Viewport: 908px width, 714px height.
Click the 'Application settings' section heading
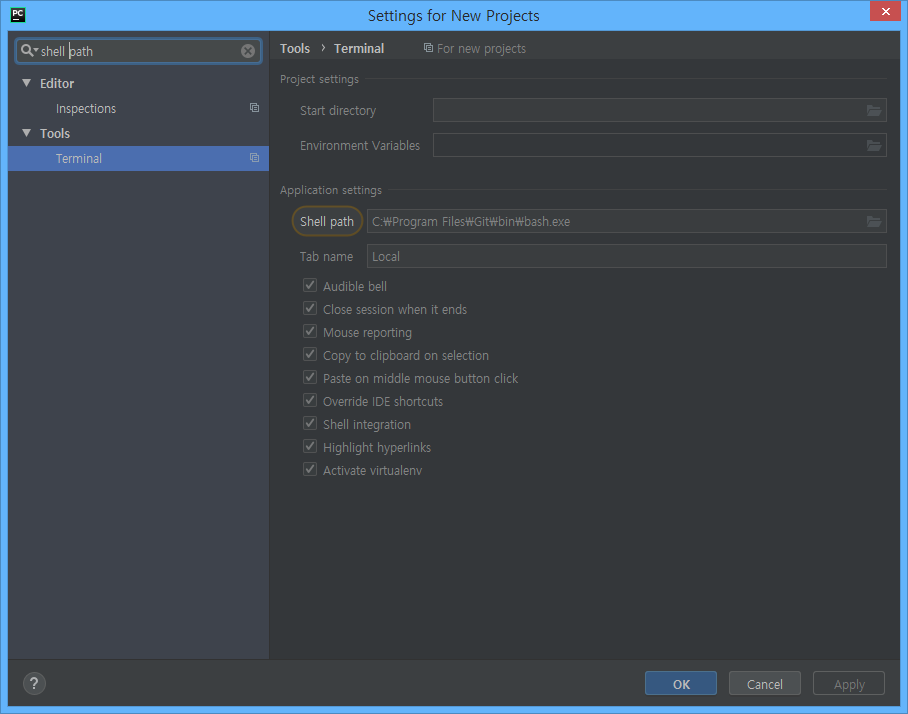click(331, 190)
